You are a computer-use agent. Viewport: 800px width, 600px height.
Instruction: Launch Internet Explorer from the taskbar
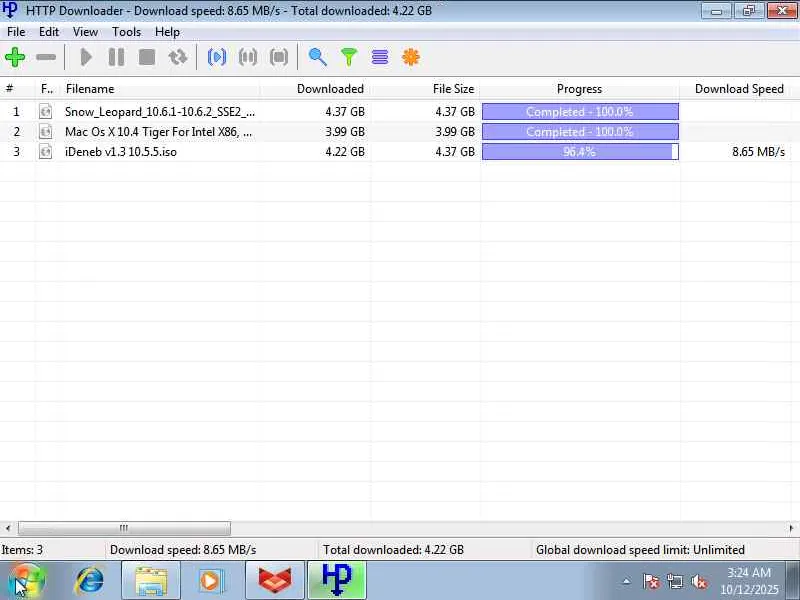click(90, 581)
